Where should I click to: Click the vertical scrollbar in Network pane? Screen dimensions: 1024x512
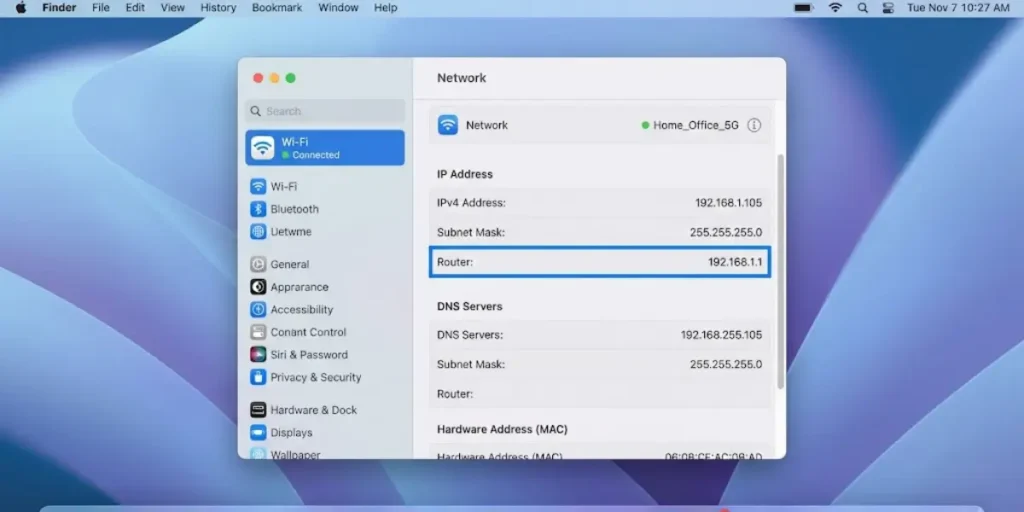780,272
